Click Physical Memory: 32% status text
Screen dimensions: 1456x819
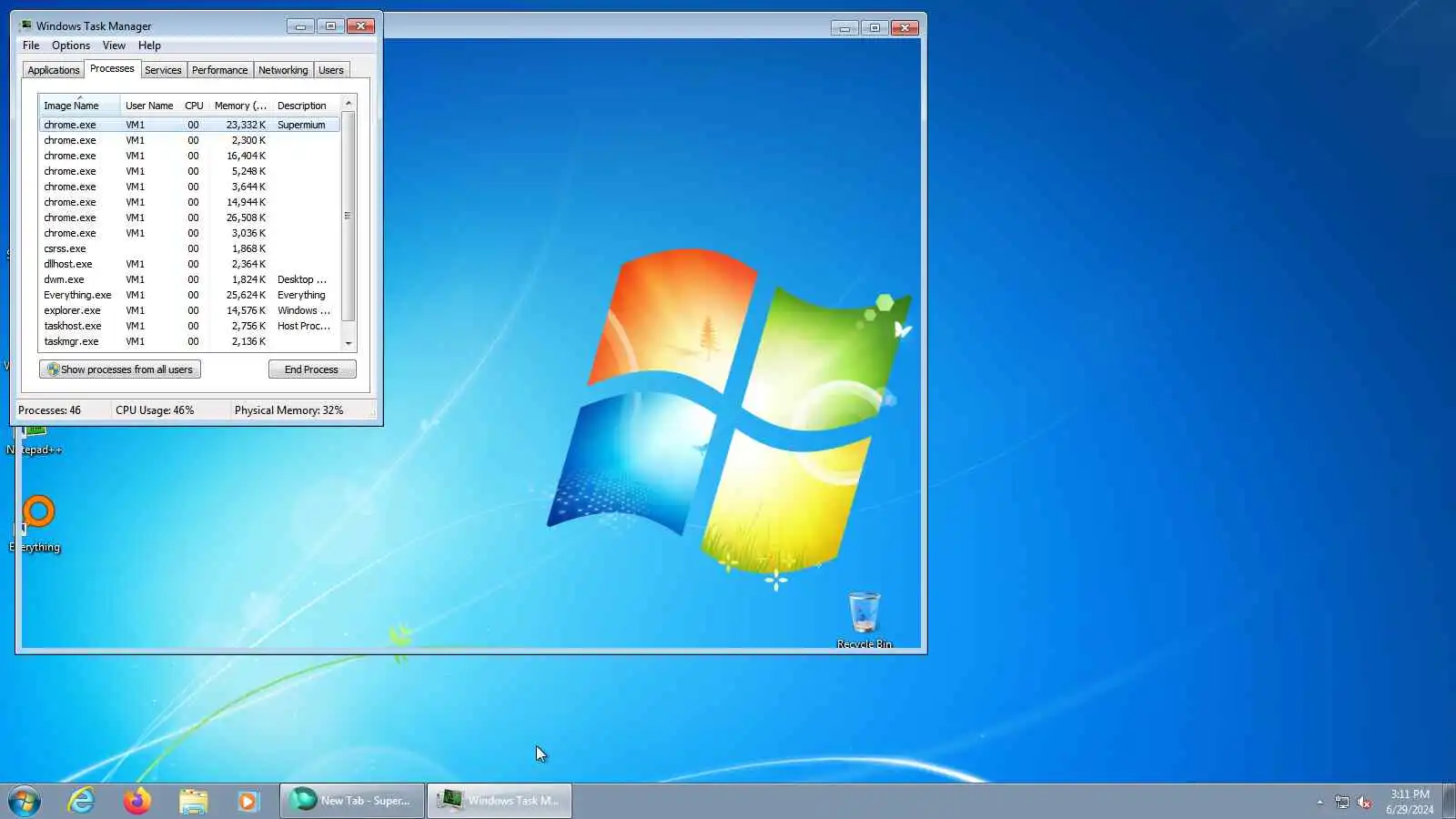[x=288, y=410]
